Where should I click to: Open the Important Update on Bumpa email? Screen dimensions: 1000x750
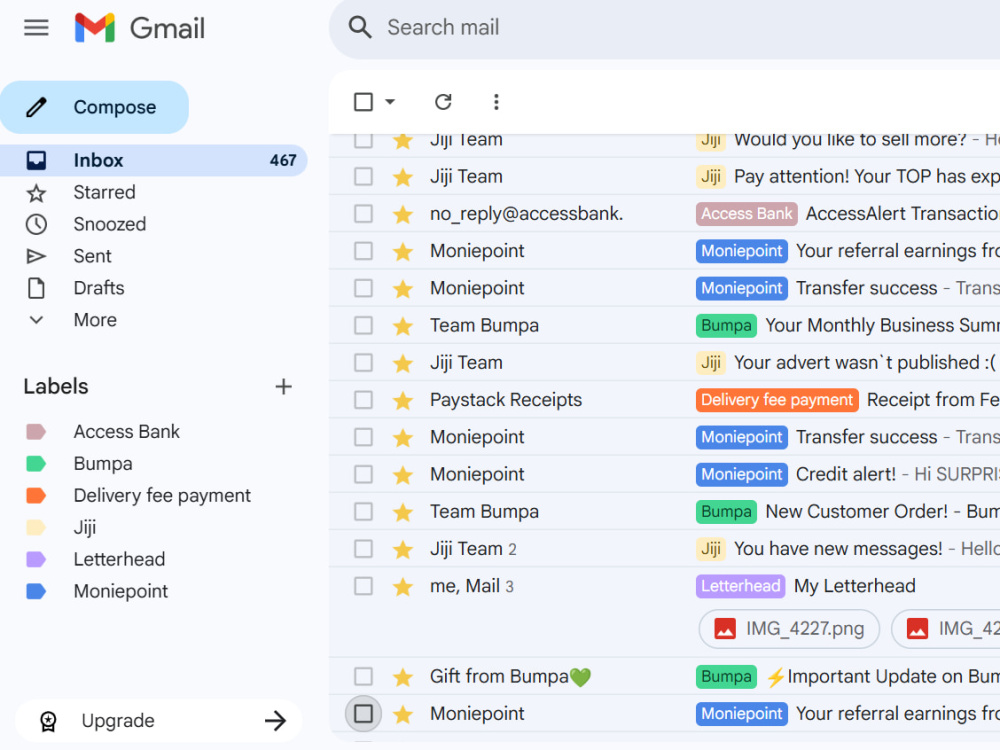click(x=883, y=677)
